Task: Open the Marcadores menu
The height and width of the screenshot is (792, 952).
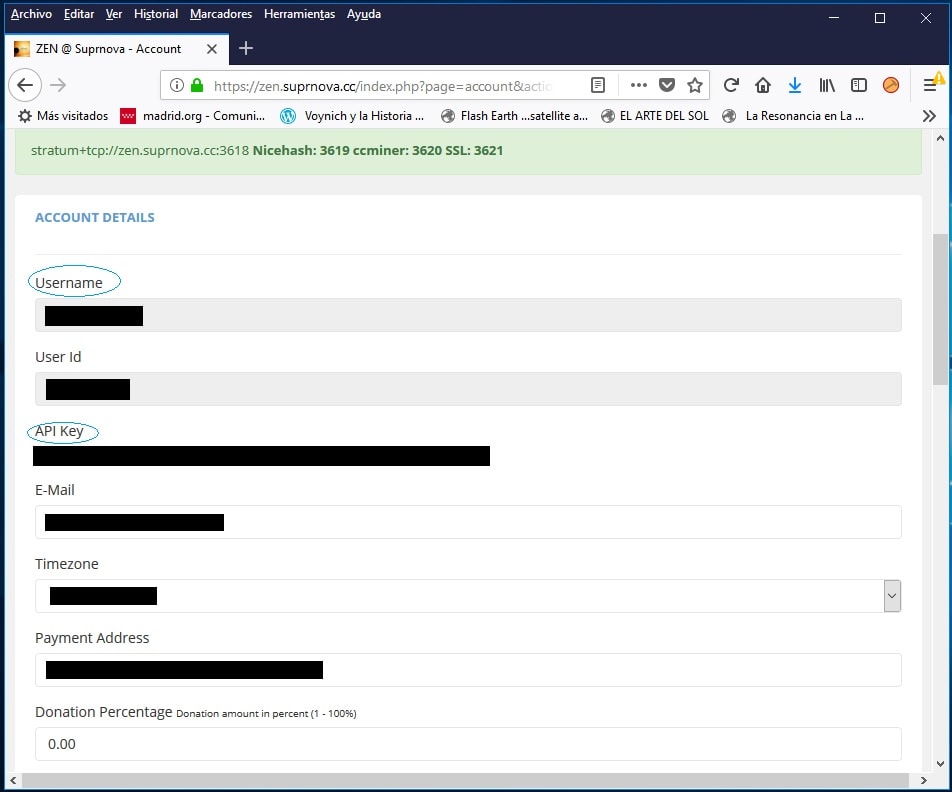Action: (221, 14)
